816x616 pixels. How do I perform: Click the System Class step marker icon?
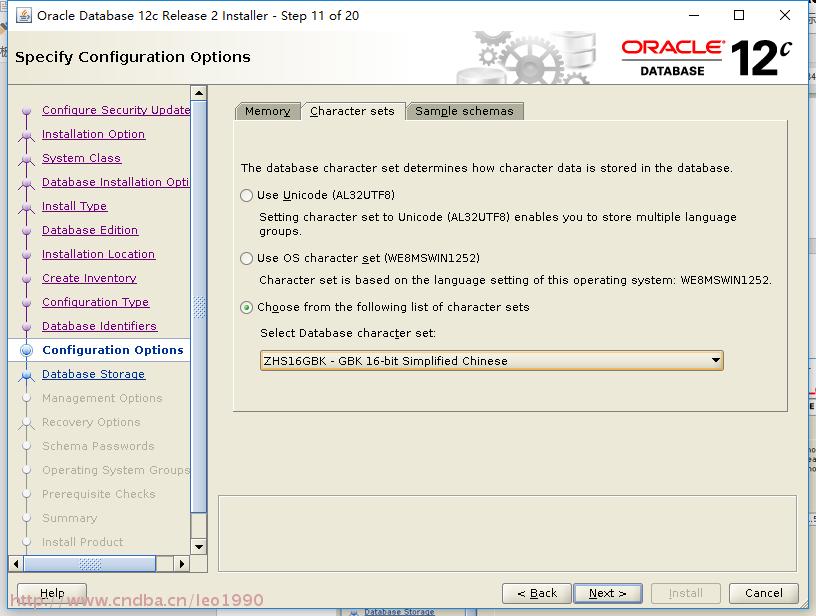tap(26, 159)
